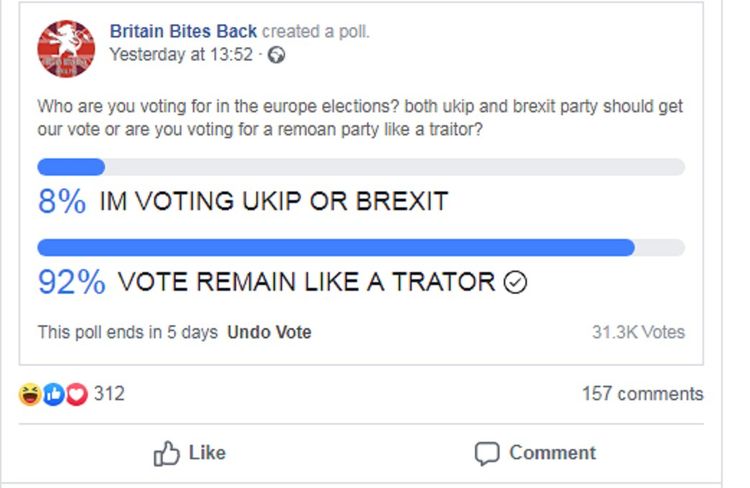
Task: Select the VOTE REMAIN LIKE A TRATOR option
Action: (x=306, y=281)
